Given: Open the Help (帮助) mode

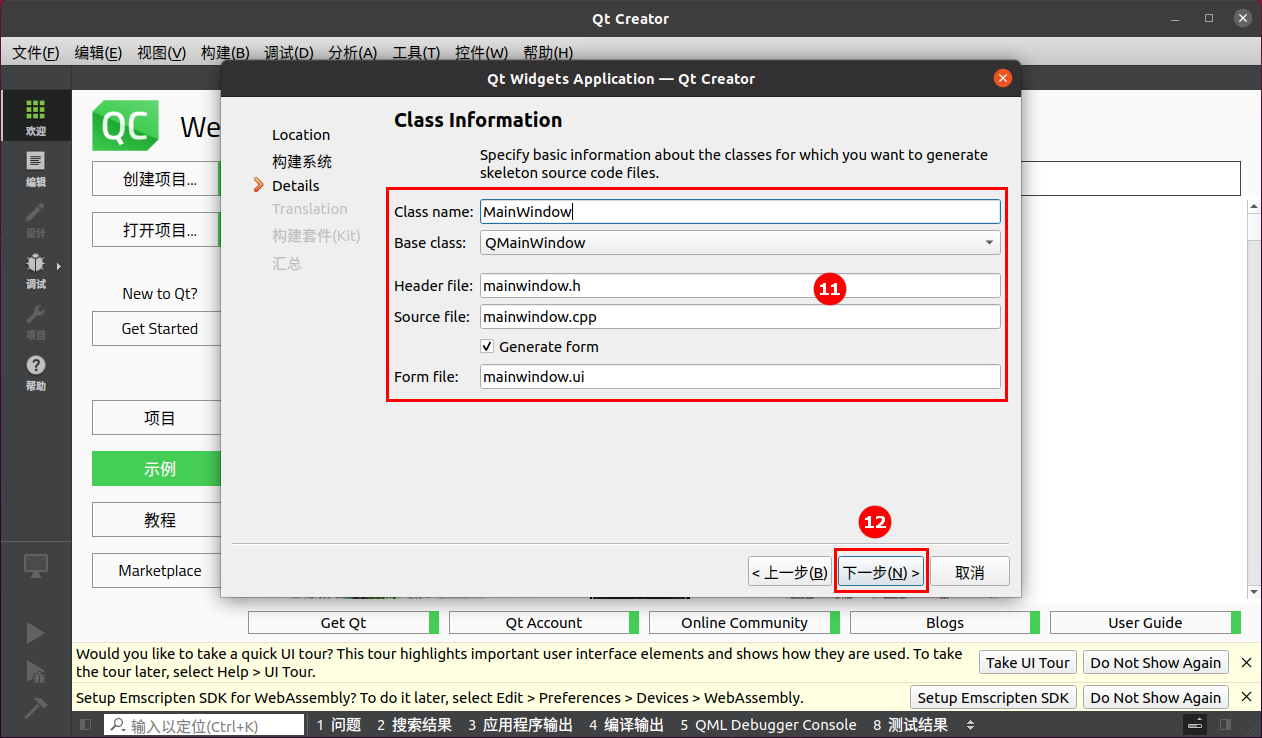Looking at the screenshot, I should (35, 372).
